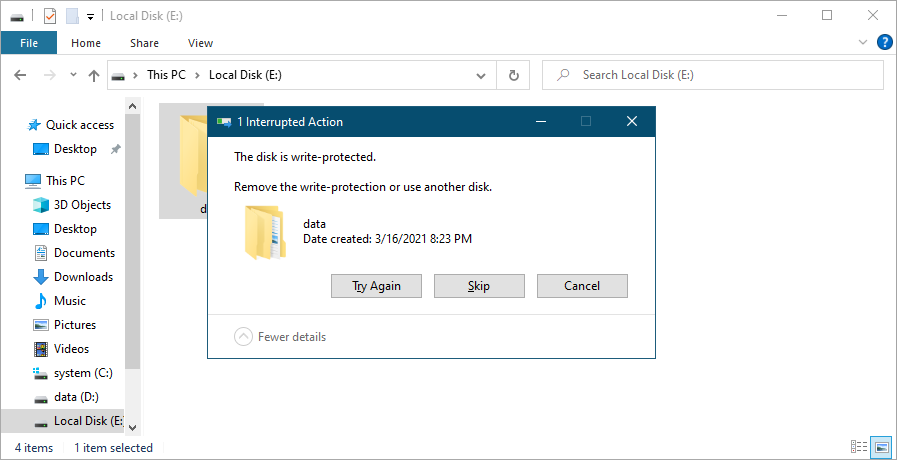
Task: Click the Forward navigation arrow
Action: pos(50,75)
